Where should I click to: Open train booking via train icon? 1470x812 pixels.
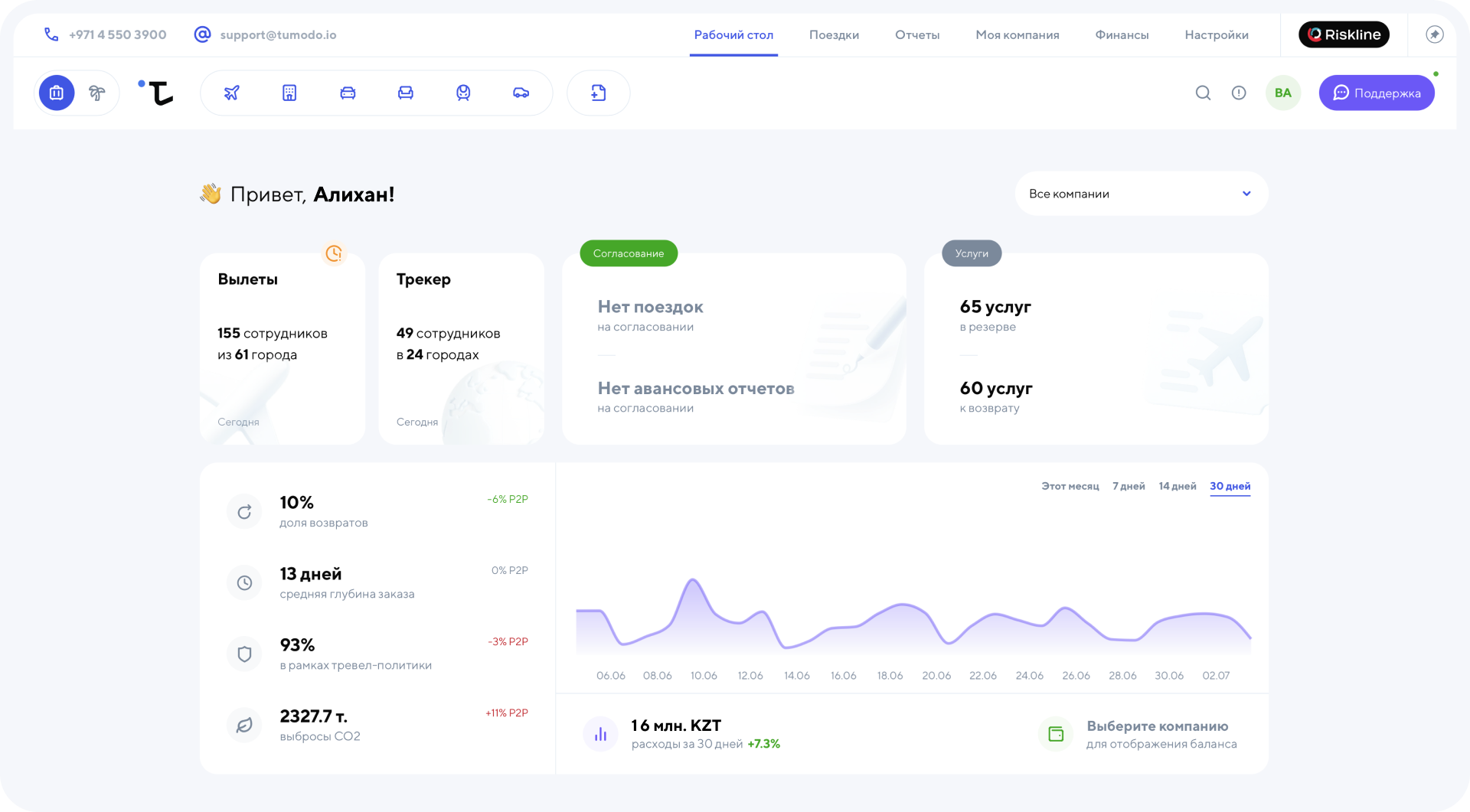pos(463,93)
